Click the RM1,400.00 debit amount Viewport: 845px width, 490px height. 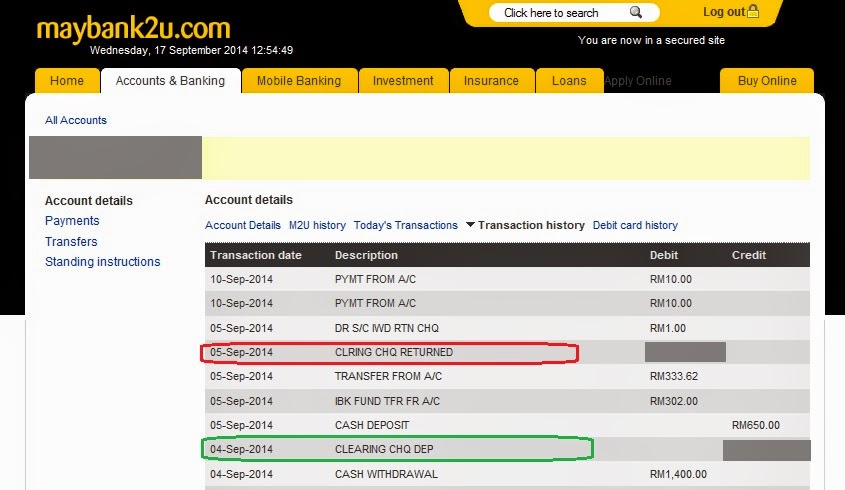pyautogui.click(x=678, y=474)
